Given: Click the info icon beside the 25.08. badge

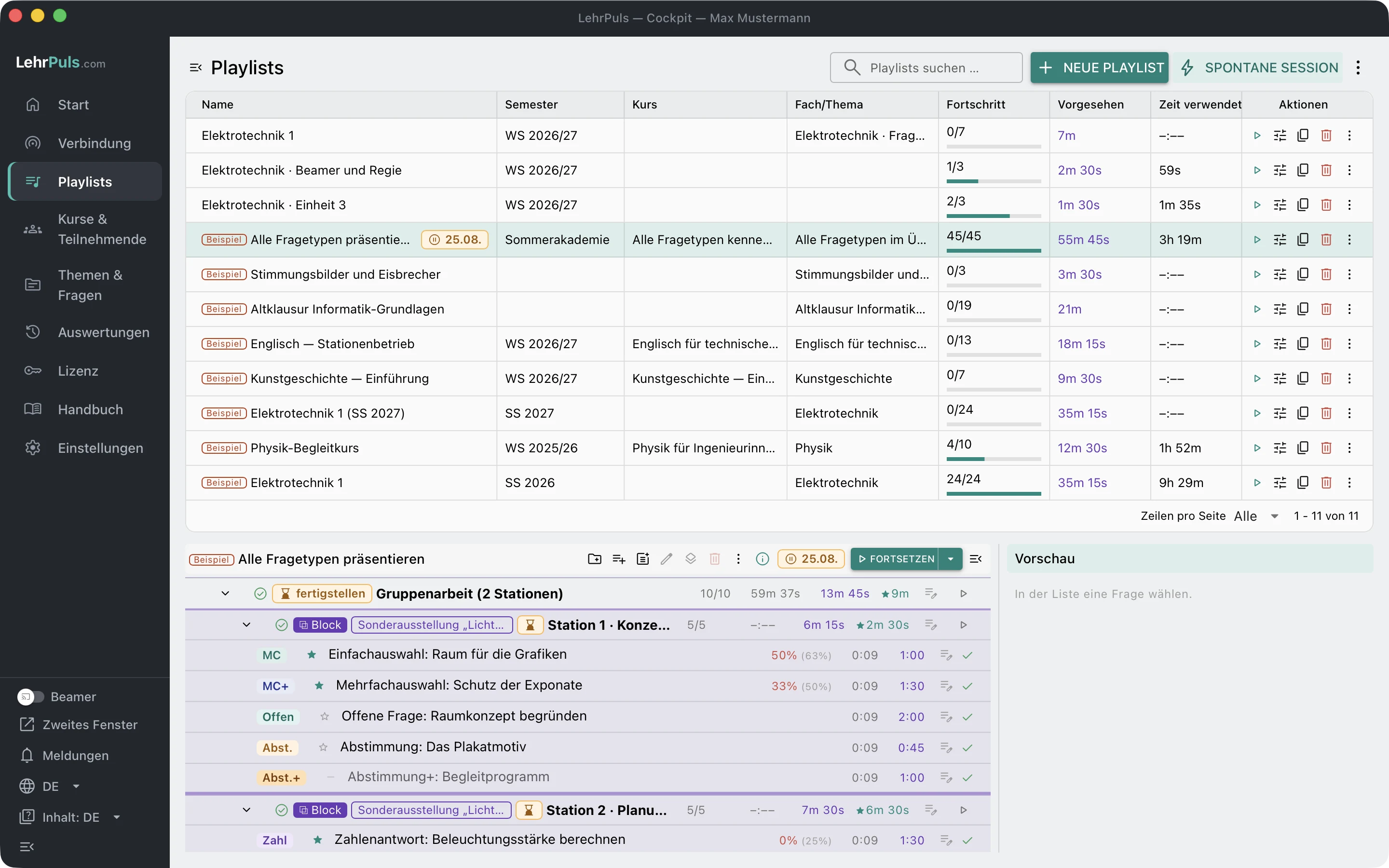Looking at the screenshot, I should coord(762,558).
